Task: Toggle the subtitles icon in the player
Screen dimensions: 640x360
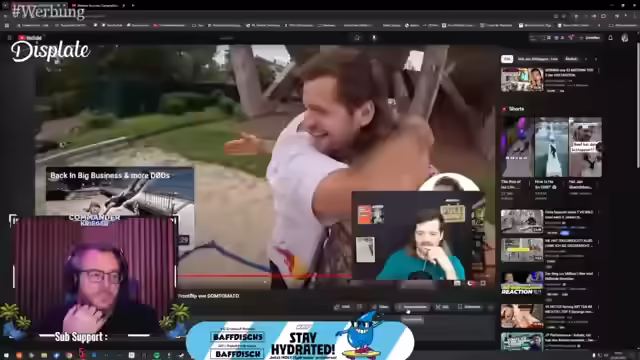Action: pyautogui.click(x=458, y=283)
